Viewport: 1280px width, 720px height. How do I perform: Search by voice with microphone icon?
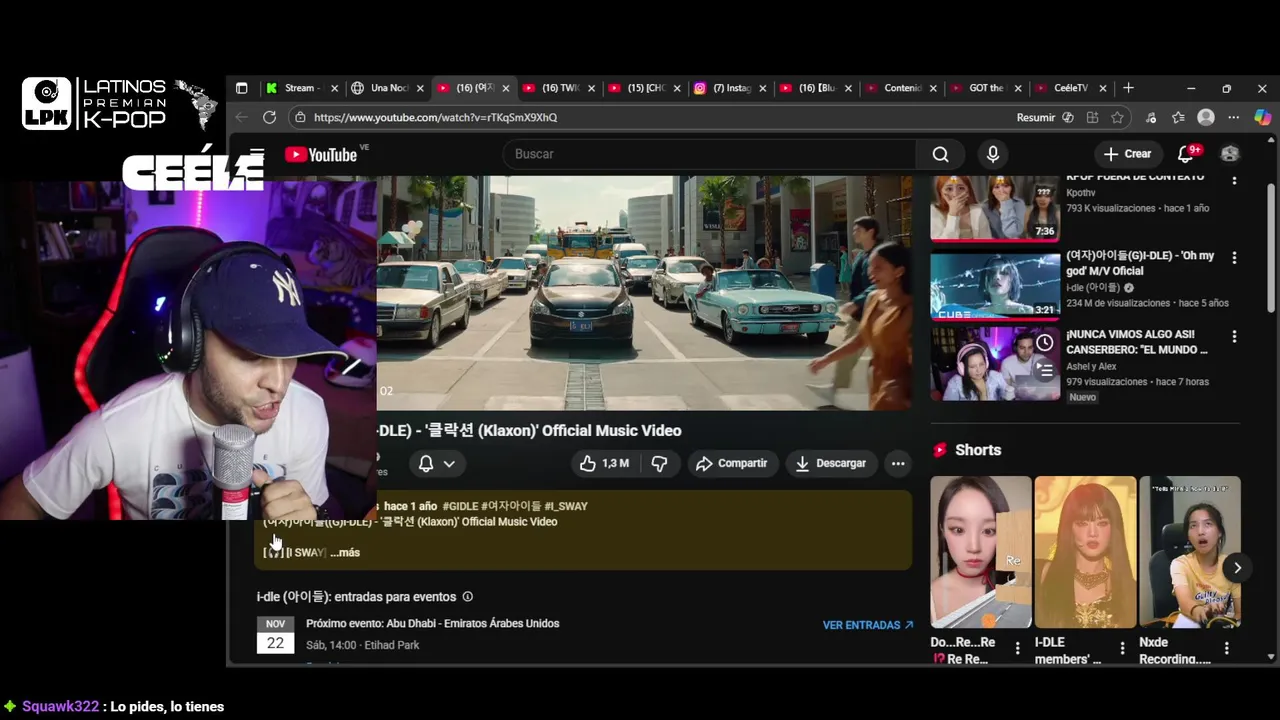(992, 154)
